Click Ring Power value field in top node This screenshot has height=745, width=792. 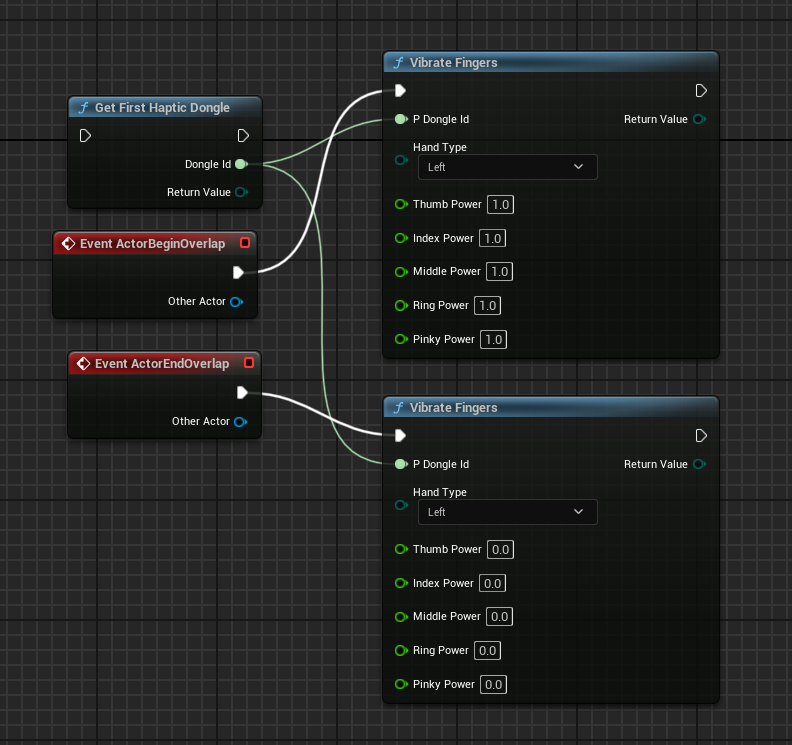pyautogui.click(x=487, y=305)
